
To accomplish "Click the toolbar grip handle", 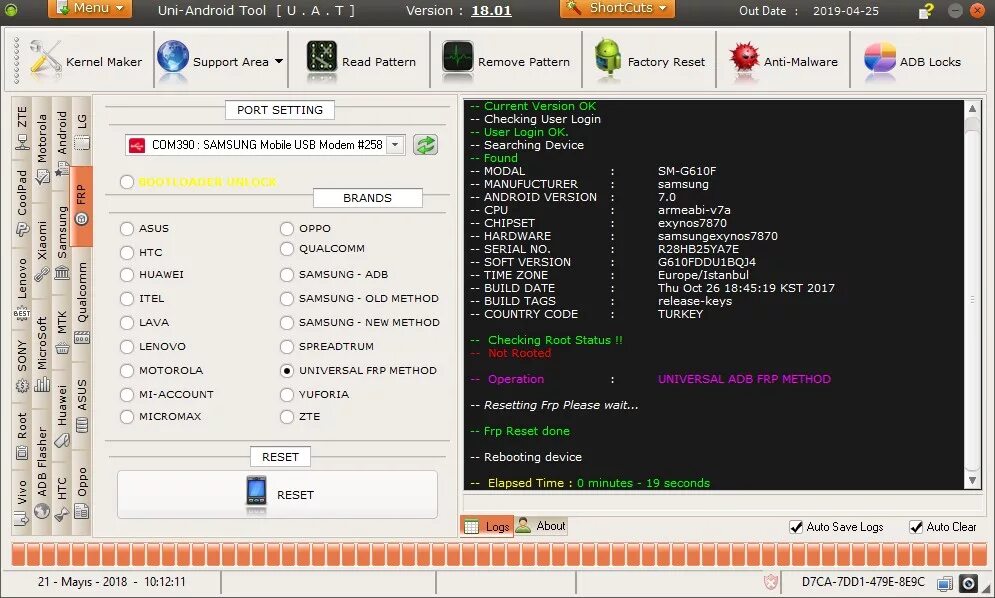I will (x=17, y=61).
